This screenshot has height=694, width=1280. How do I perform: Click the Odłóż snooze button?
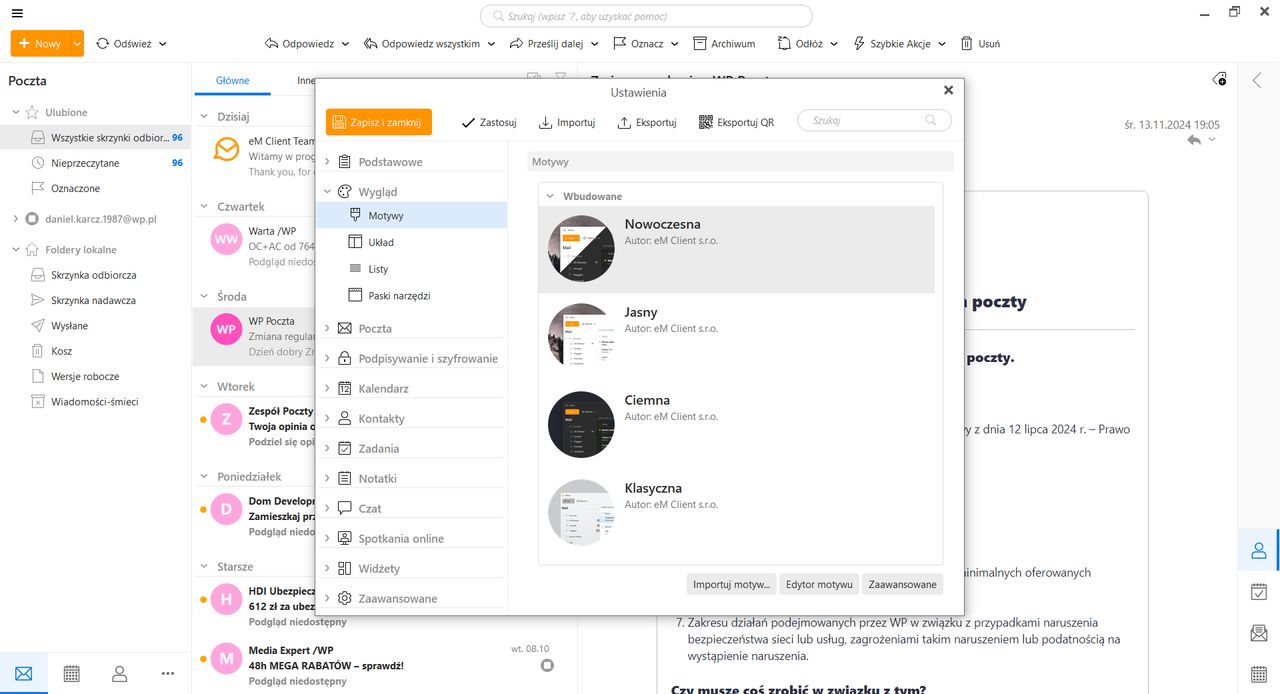[x=800, y=44]
